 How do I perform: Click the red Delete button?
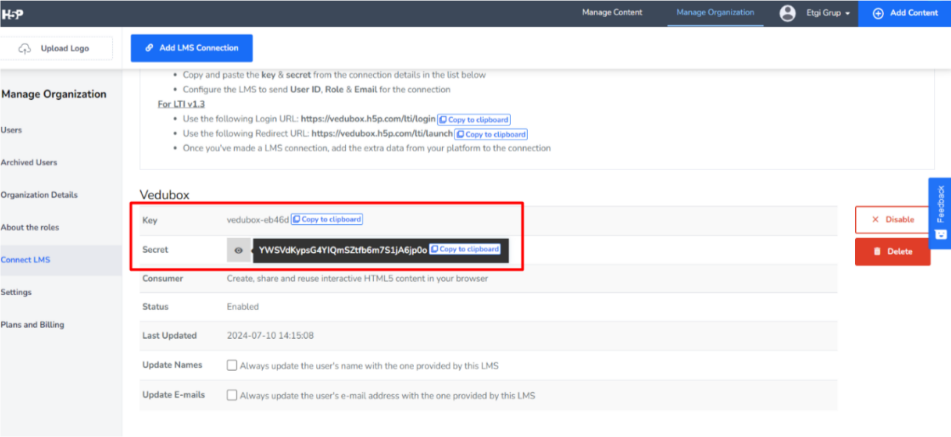pyautogui.click(x=893, y=252)
